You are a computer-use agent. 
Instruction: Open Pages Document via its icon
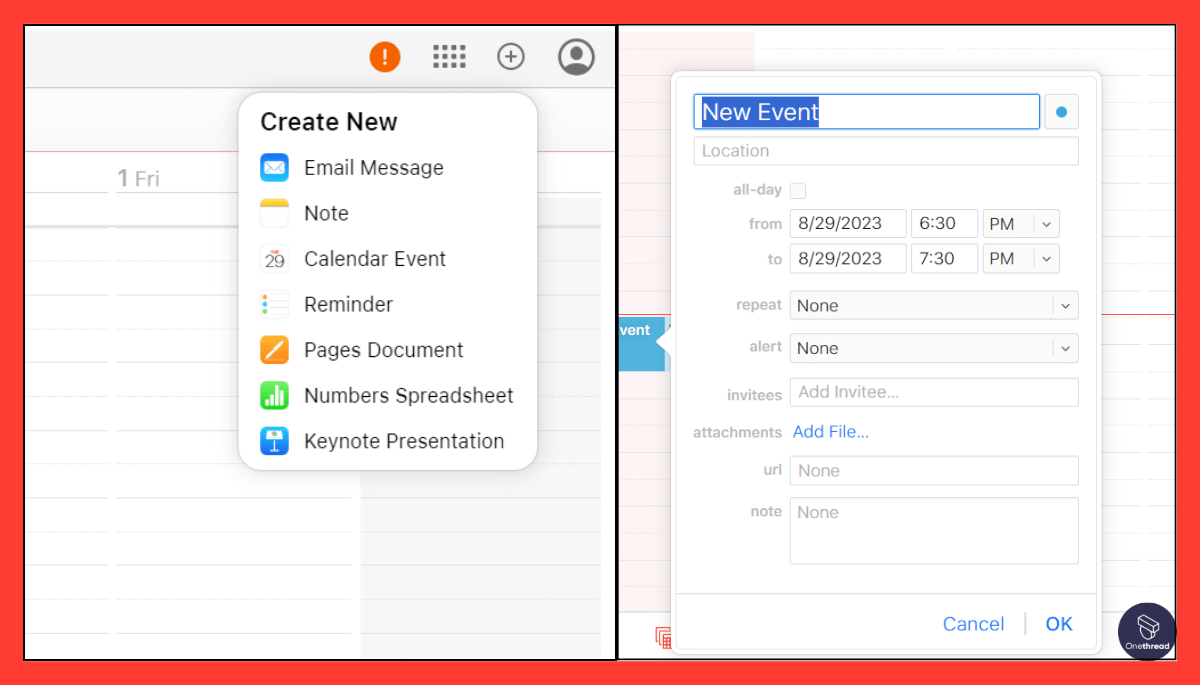pos(274,349)
